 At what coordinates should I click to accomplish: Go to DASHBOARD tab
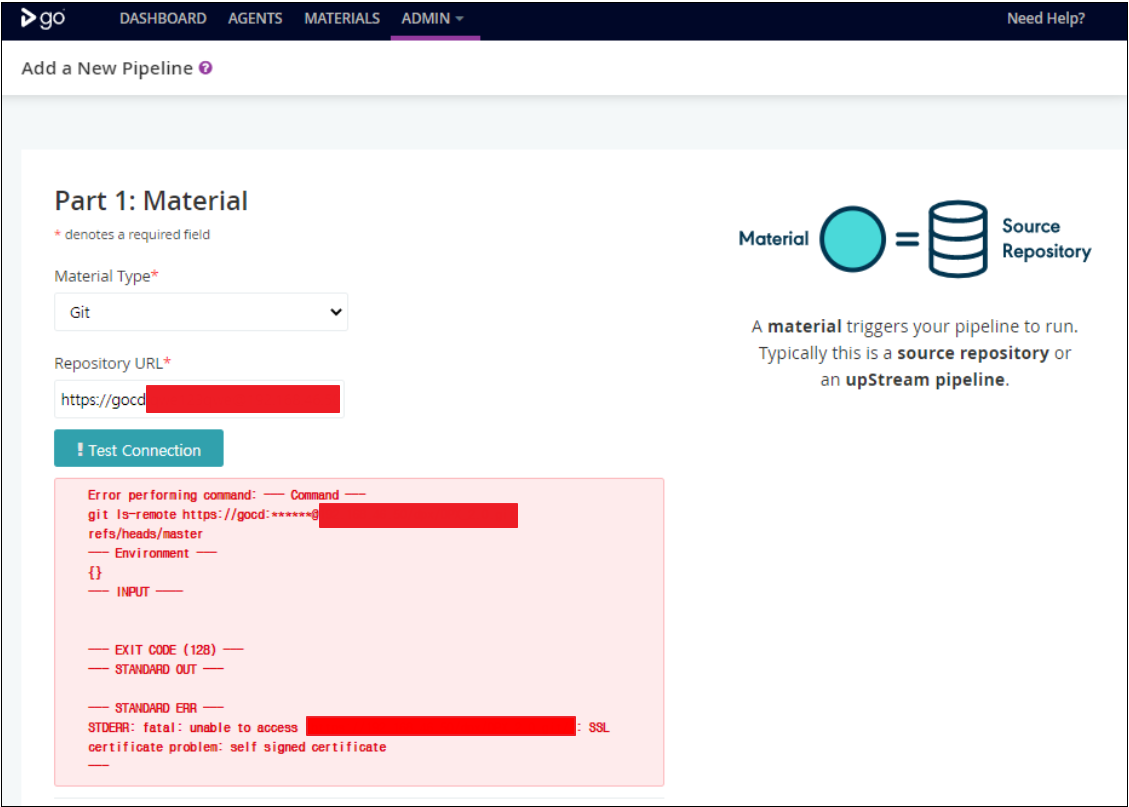click(x=163, y=19)
